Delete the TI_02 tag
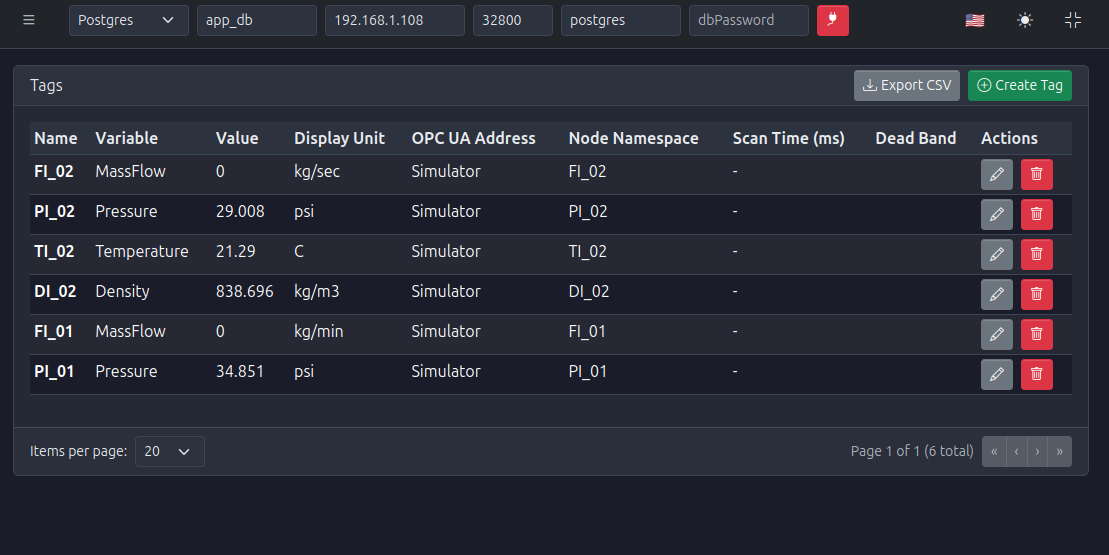 [1036, 255]
